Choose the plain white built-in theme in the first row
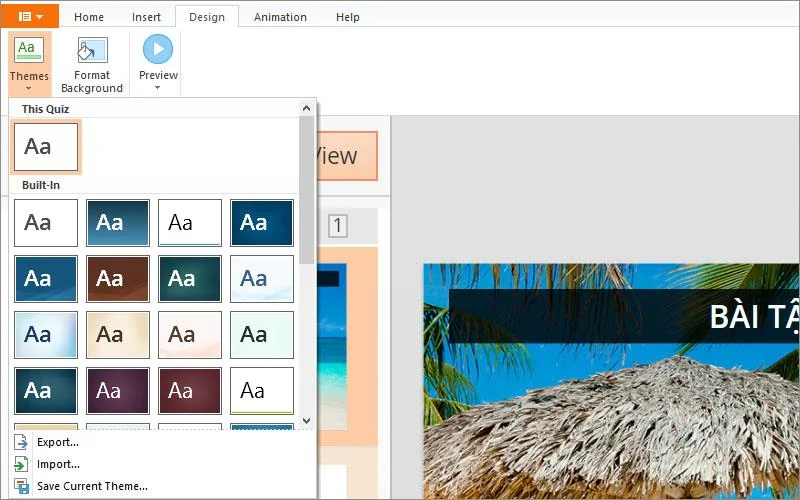Image resolution: width=800 pixels, height=500 pixels. click(x=46, y=223)
